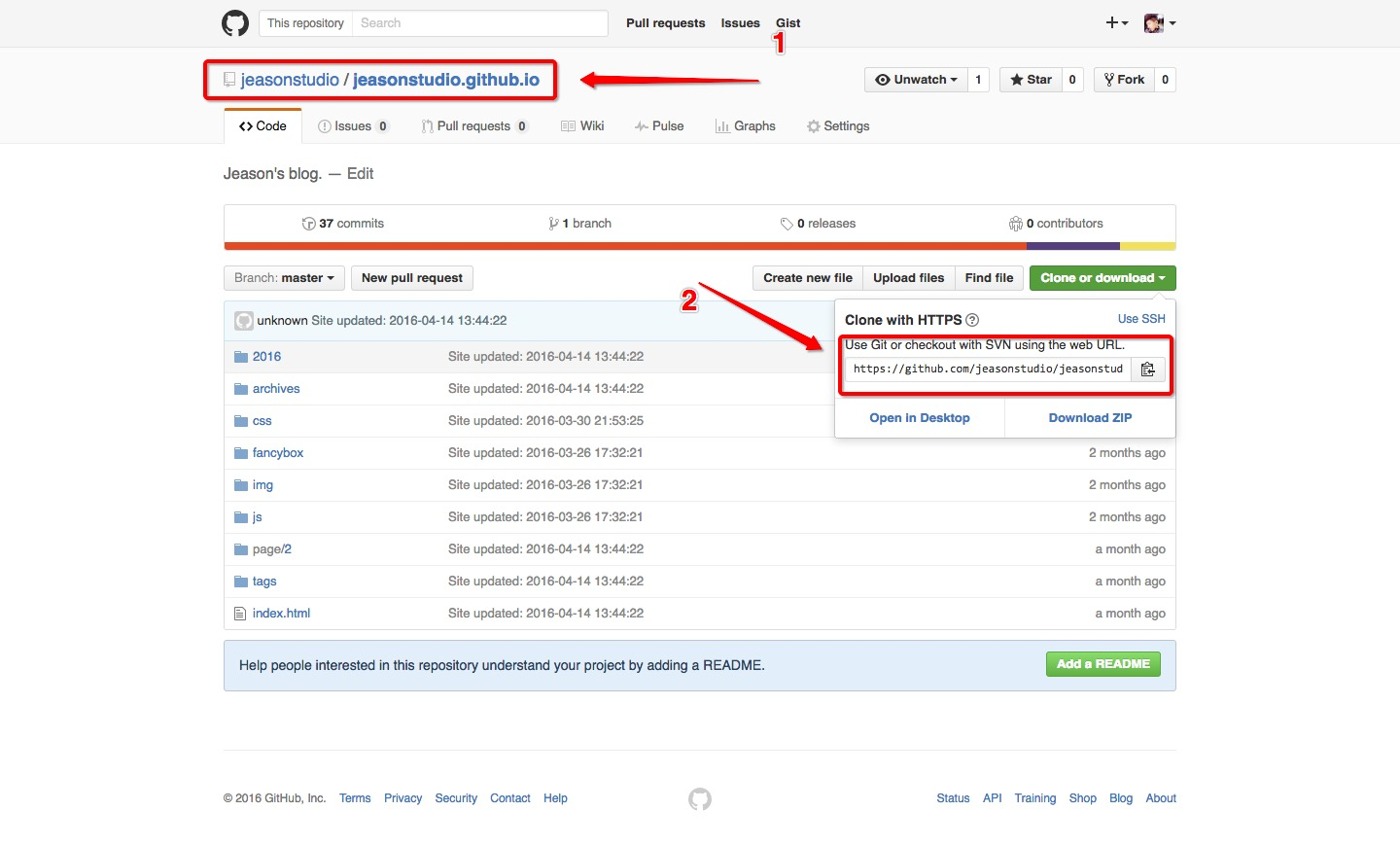Star this repository
Viewport: 1400px width, 846px height.
pos(1031,80)
